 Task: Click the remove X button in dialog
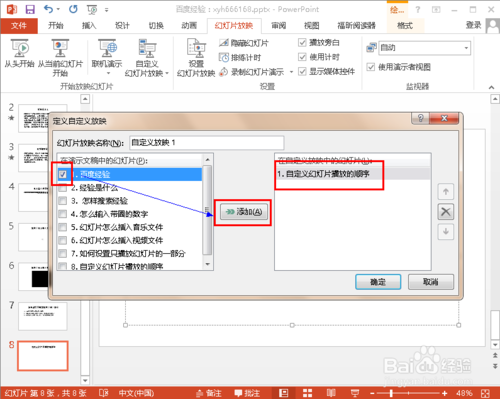coord(446,211)
